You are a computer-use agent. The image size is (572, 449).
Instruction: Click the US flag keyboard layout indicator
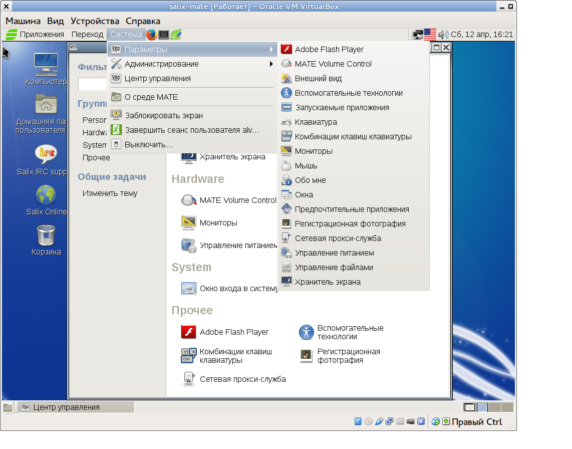coord(430,35)
